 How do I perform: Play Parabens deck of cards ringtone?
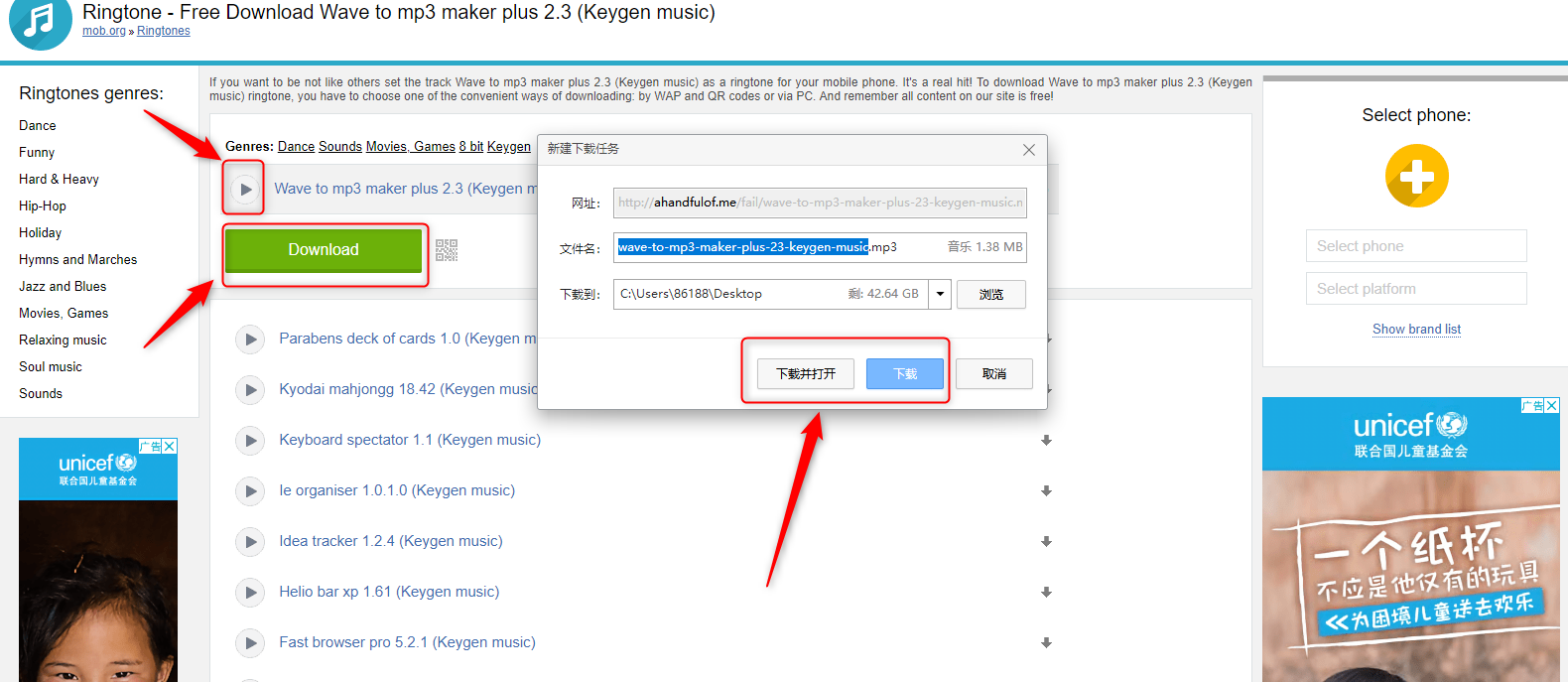250,340
